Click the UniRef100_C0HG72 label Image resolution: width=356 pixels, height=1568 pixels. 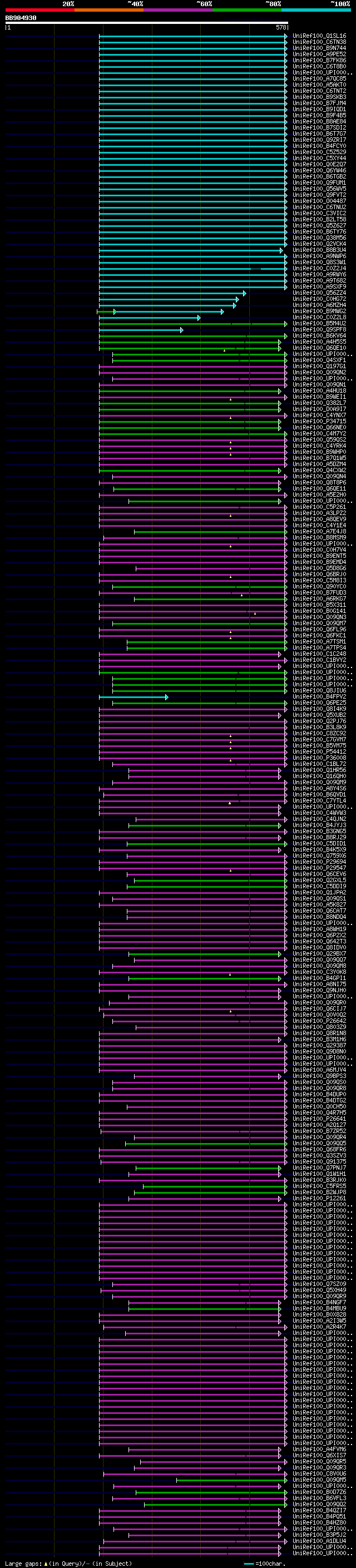[319, 299]
